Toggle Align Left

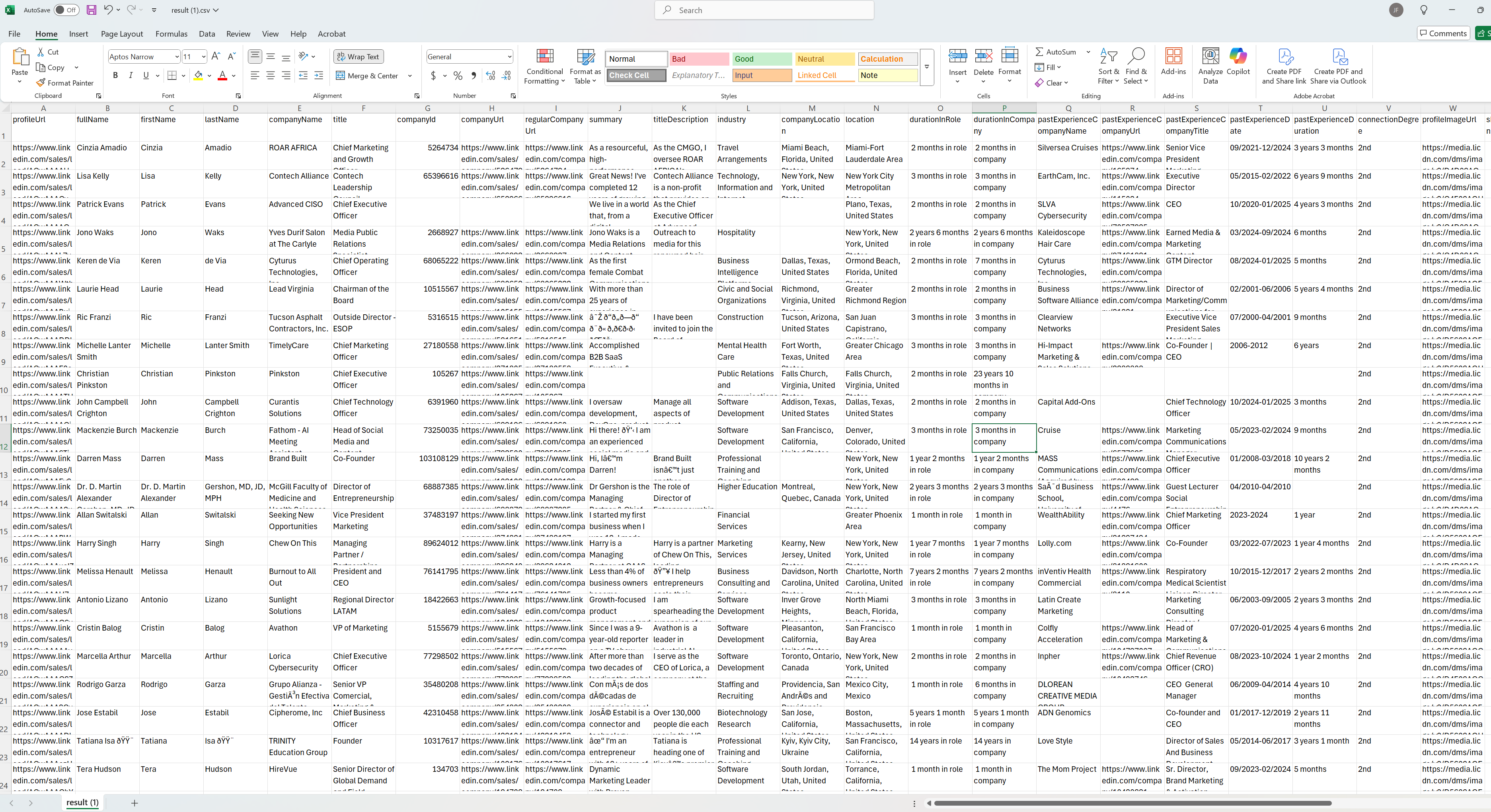(255, 75)
